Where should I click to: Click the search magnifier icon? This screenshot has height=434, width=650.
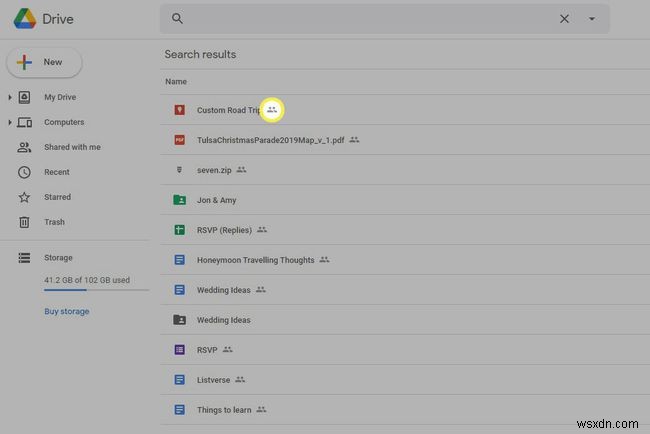tap(177, 18)
